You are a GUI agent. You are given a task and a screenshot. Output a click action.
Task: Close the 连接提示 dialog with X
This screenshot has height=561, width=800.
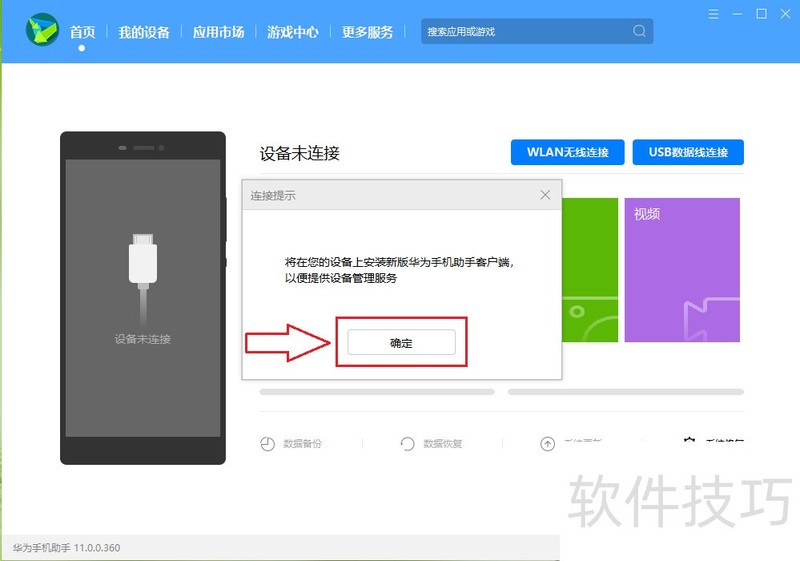tap(545, 195)
